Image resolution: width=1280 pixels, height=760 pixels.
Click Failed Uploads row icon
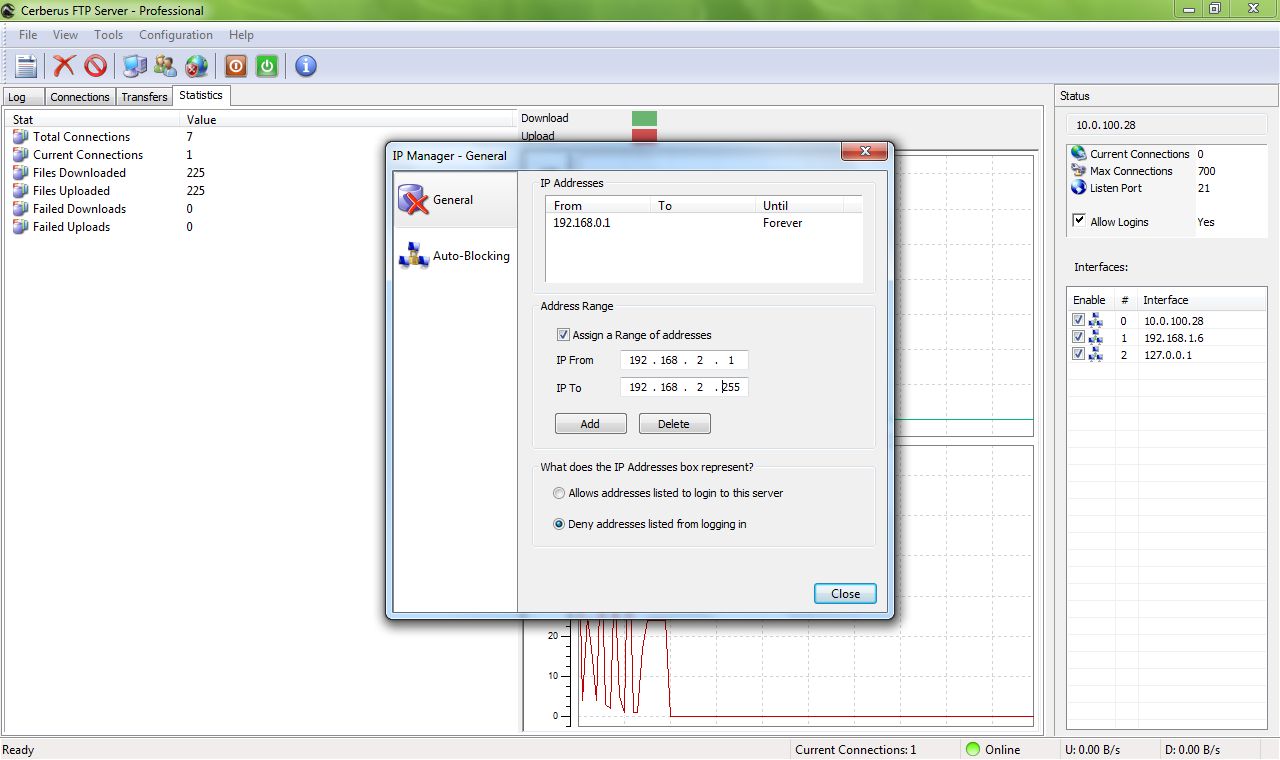20,227
